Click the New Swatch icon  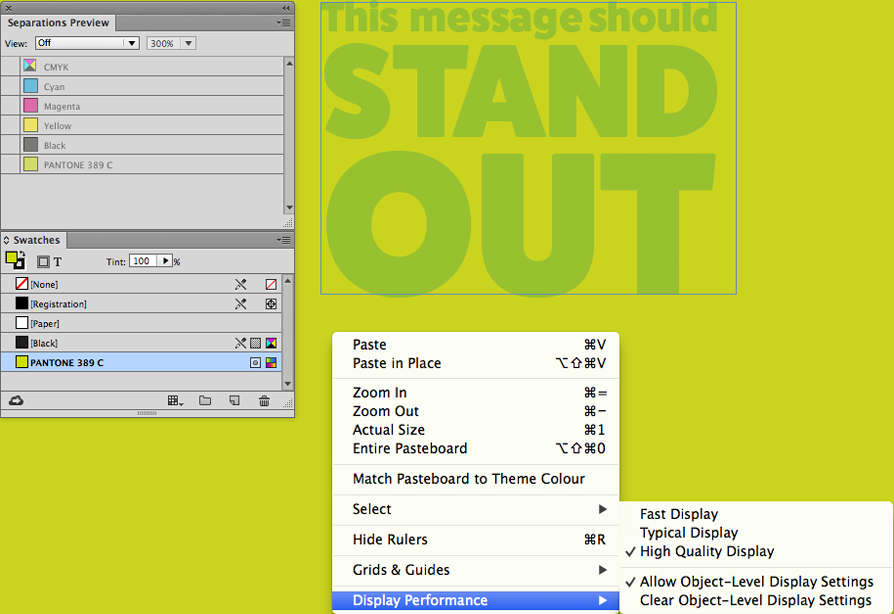235,401
